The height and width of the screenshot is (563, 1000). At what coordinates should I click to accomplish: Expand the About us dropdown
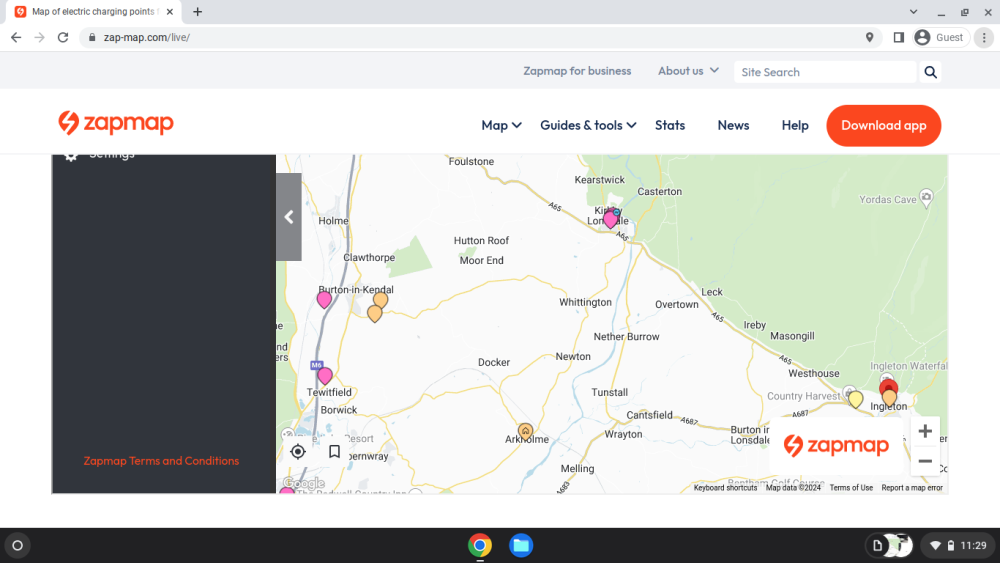688,71
